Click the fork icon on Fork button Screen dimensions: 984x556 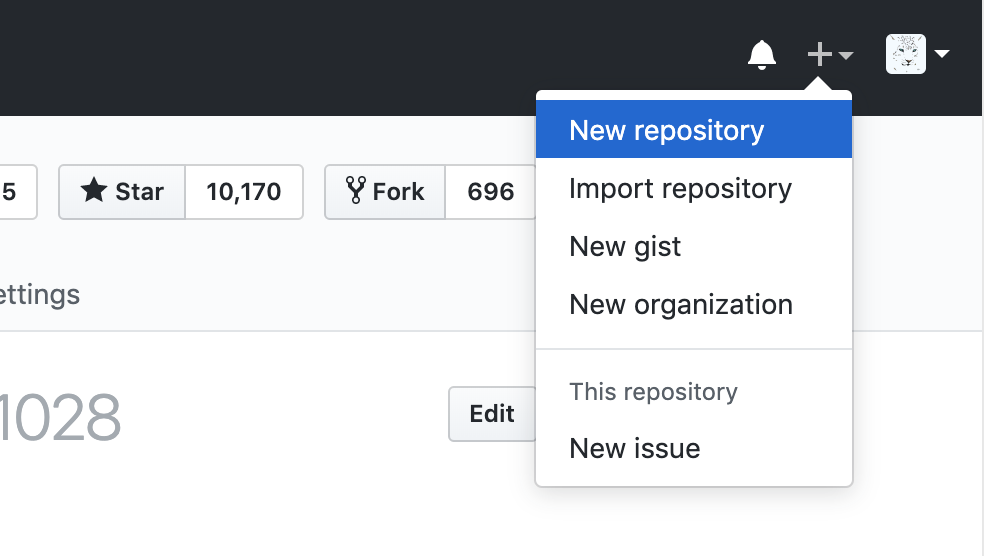click(x=355, y=190)
